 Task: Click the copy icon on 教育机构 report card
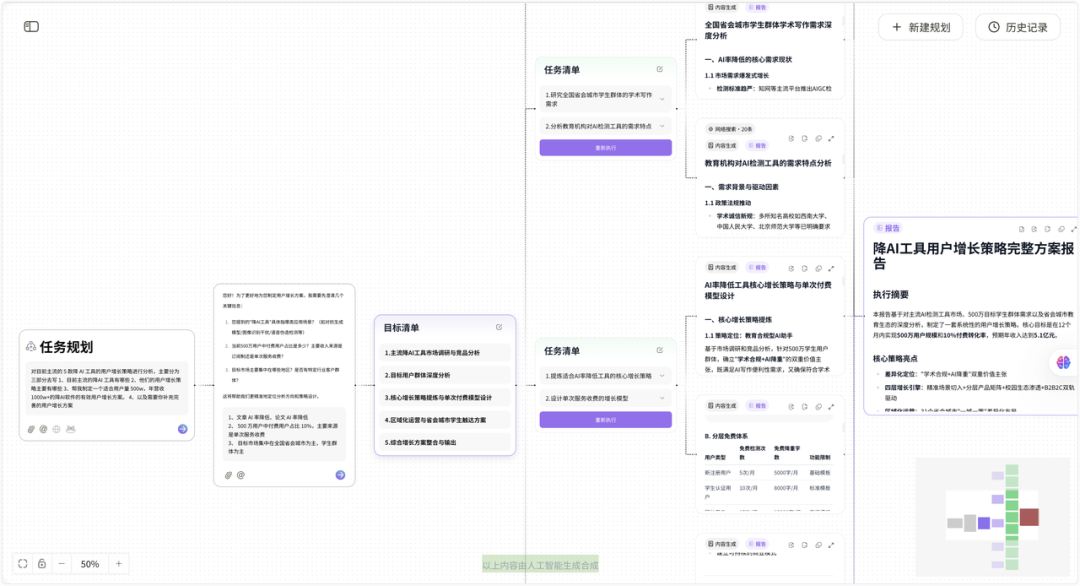tap(791, 140)
